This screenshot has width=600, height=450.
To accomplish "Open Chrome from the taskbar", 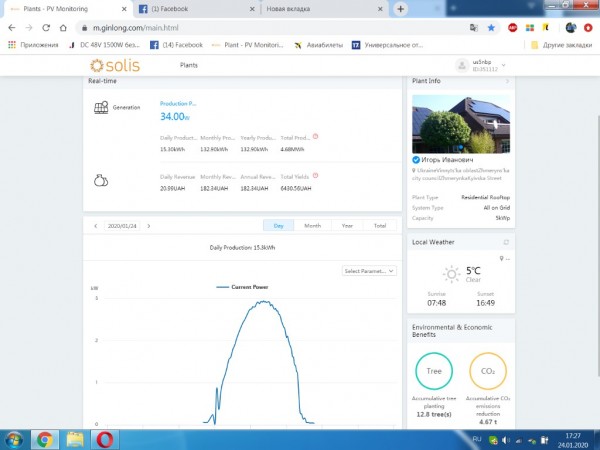I will (x=45, y=440).
